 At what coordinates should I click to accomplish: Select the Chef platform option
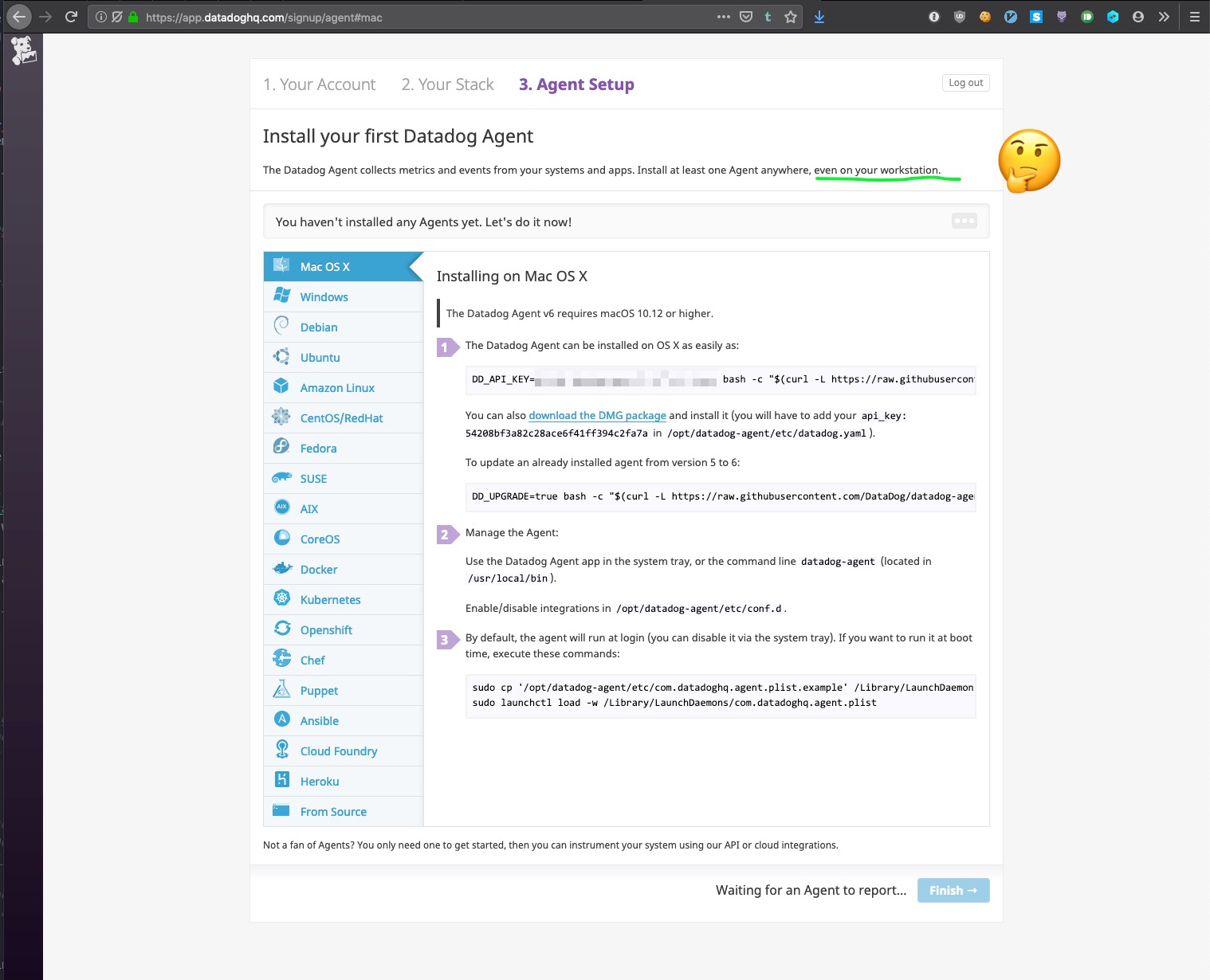click(343, 661)
